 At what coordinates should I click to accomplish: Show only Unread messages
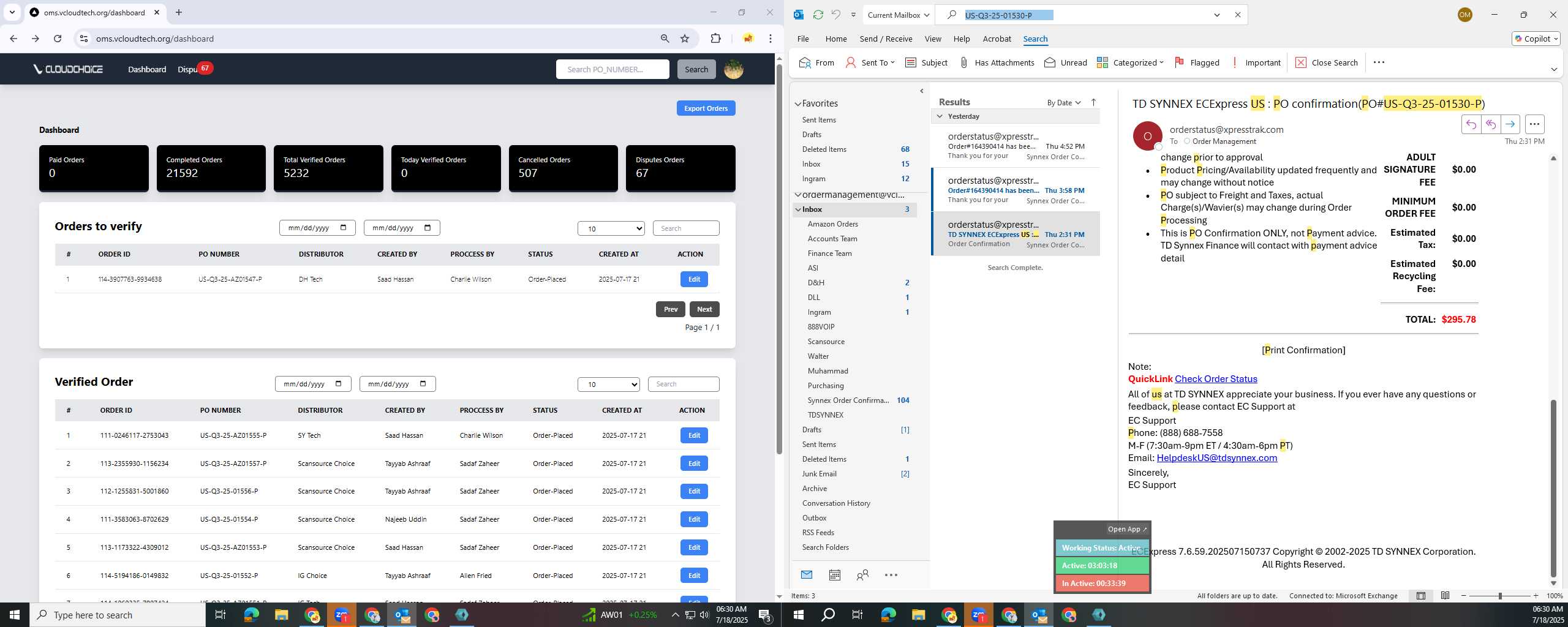1066,62
